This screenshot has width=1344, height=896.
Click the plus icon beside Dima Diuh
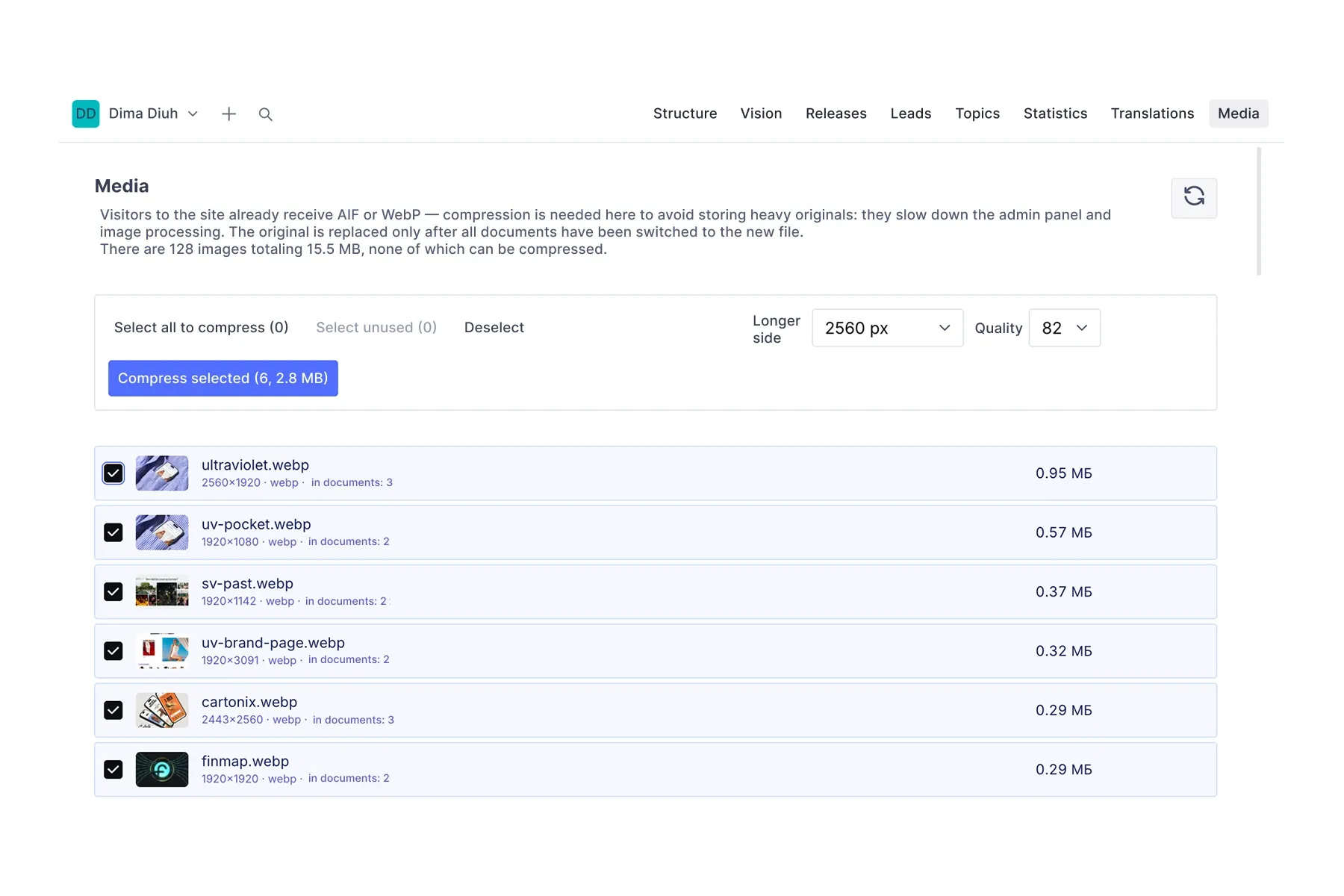point(228,113)
